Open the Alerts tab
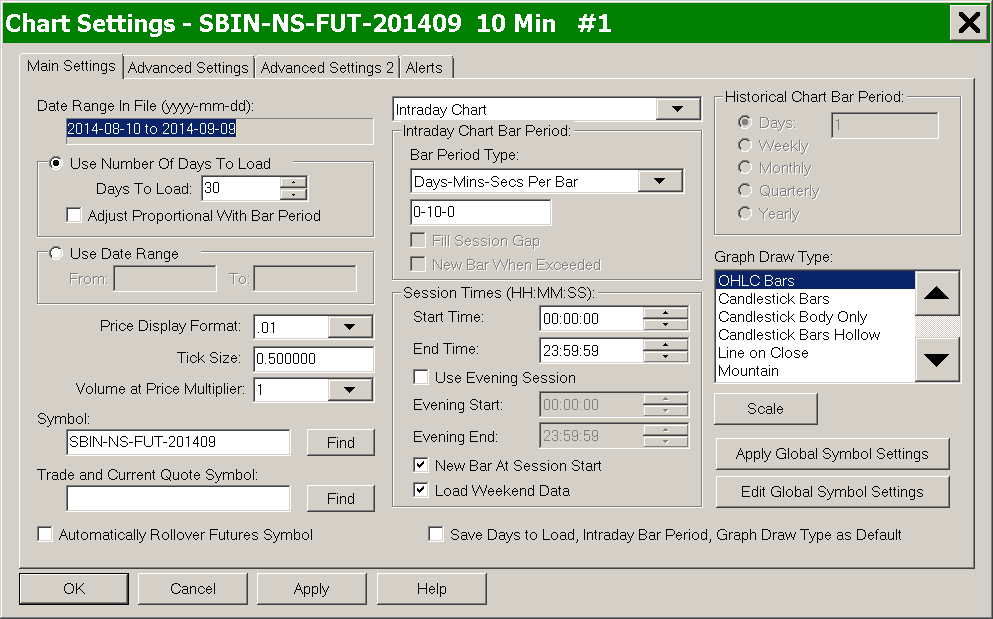This screenshot has width=993, height=619. [x=424, y=68]
